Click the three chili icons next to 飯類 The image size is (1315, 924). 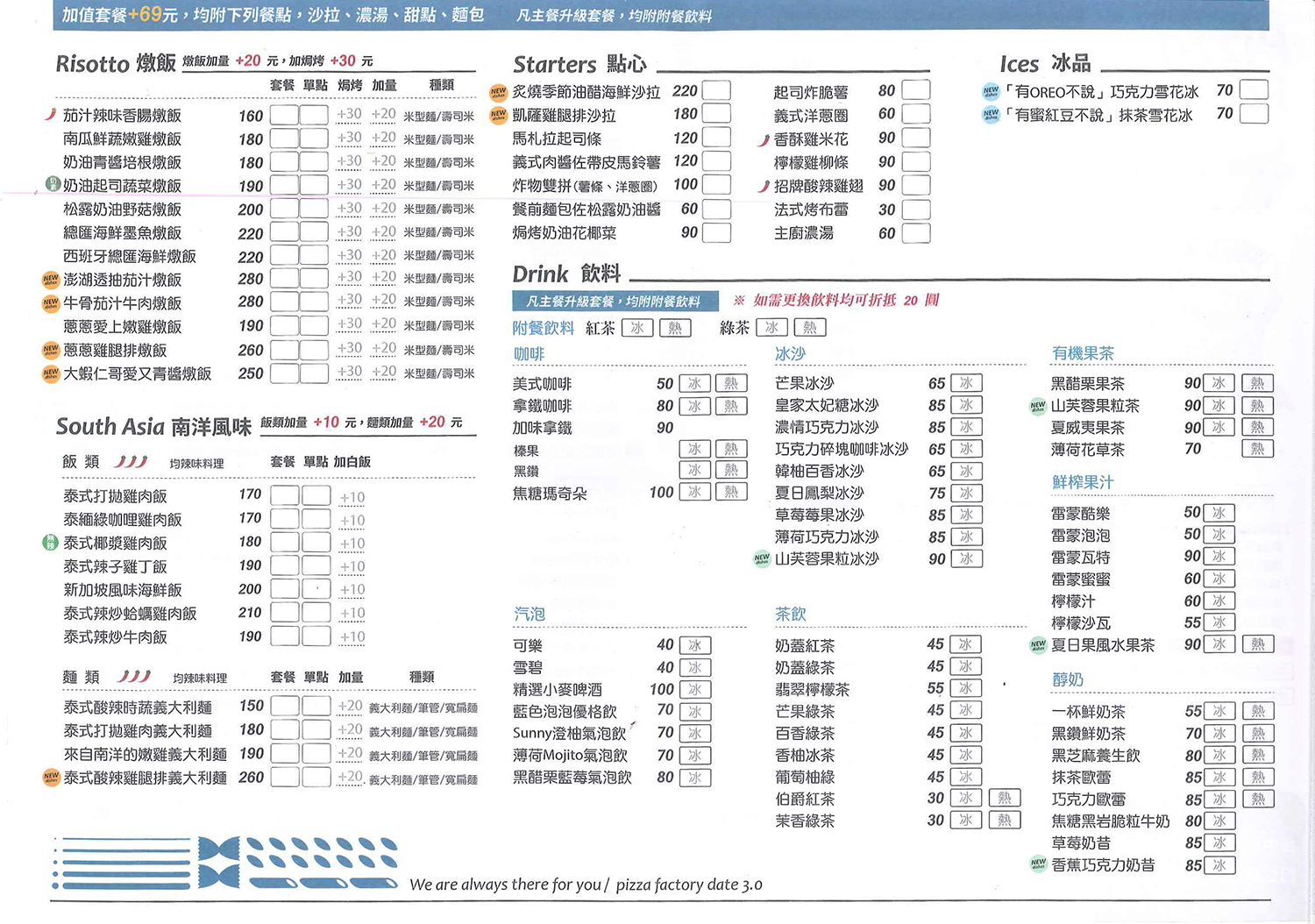tap(131, 462)
